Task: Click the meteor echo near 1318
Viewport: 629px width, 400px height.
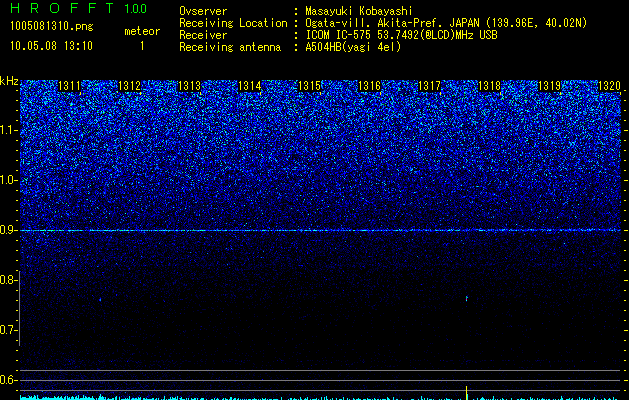Action: (x=467, y=298)
